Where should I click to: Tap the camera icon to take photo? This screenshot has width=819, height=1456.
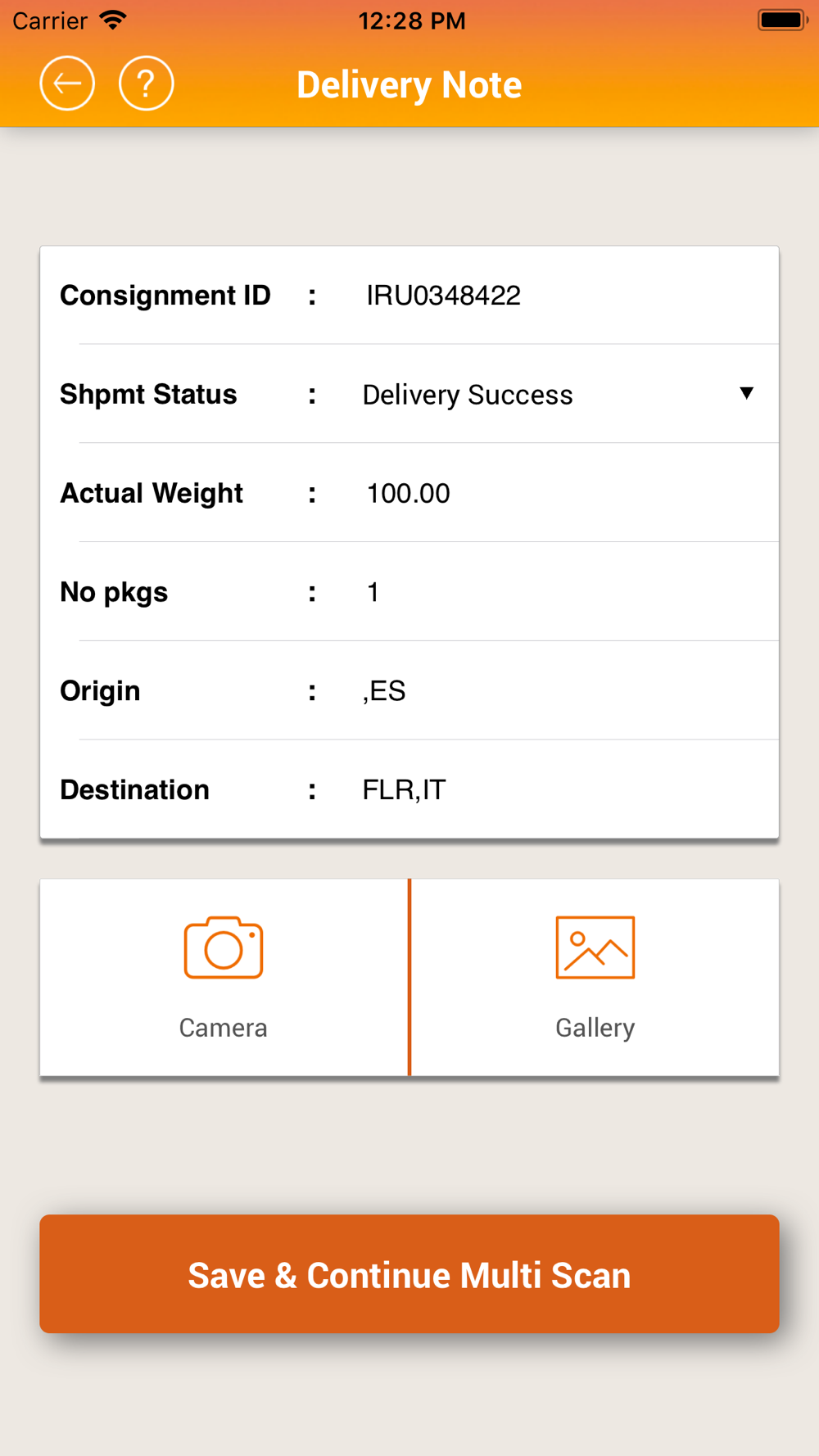(224, 947)
